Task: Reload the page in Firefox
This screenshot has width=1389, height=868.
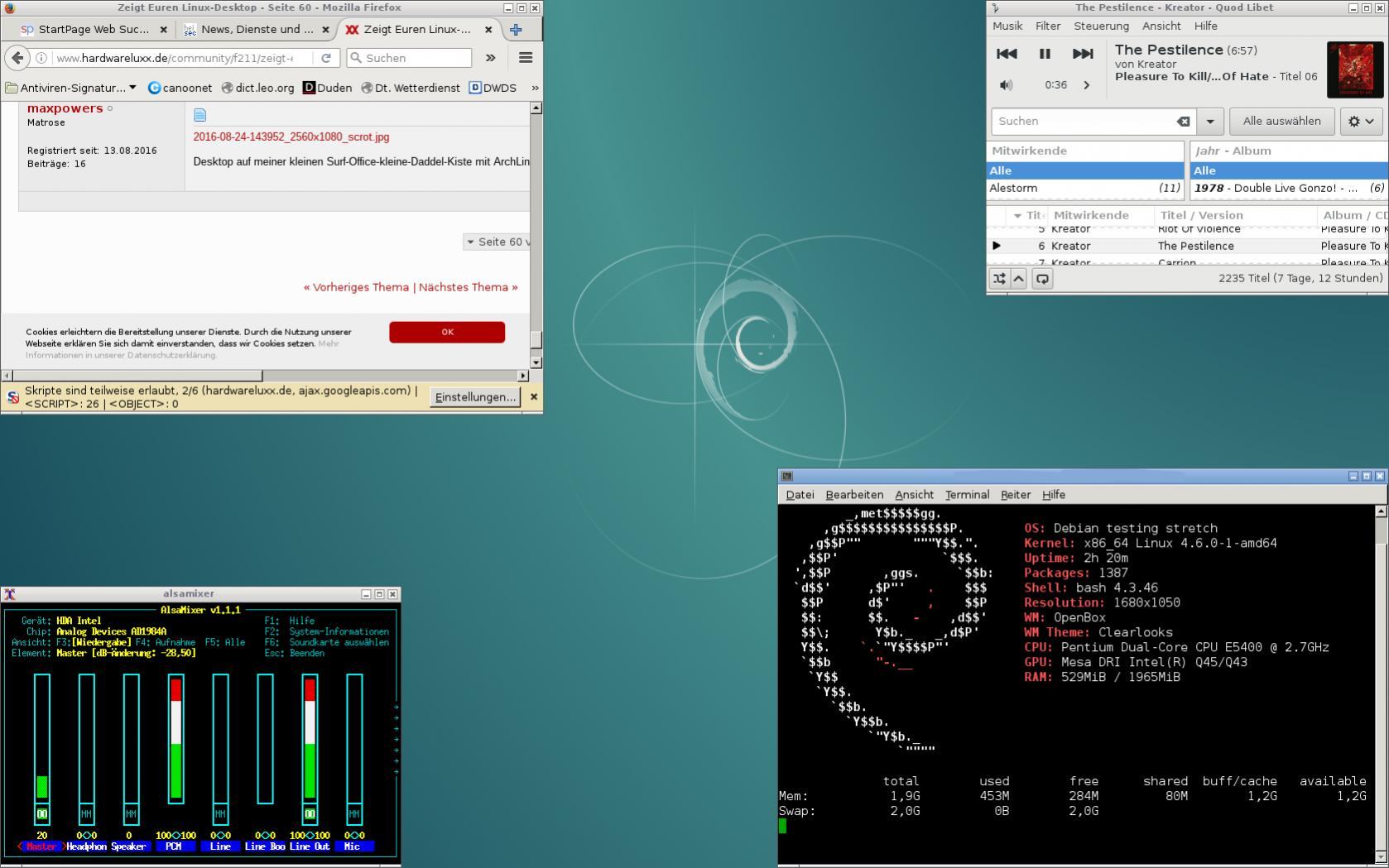Action: coord(326,58)
